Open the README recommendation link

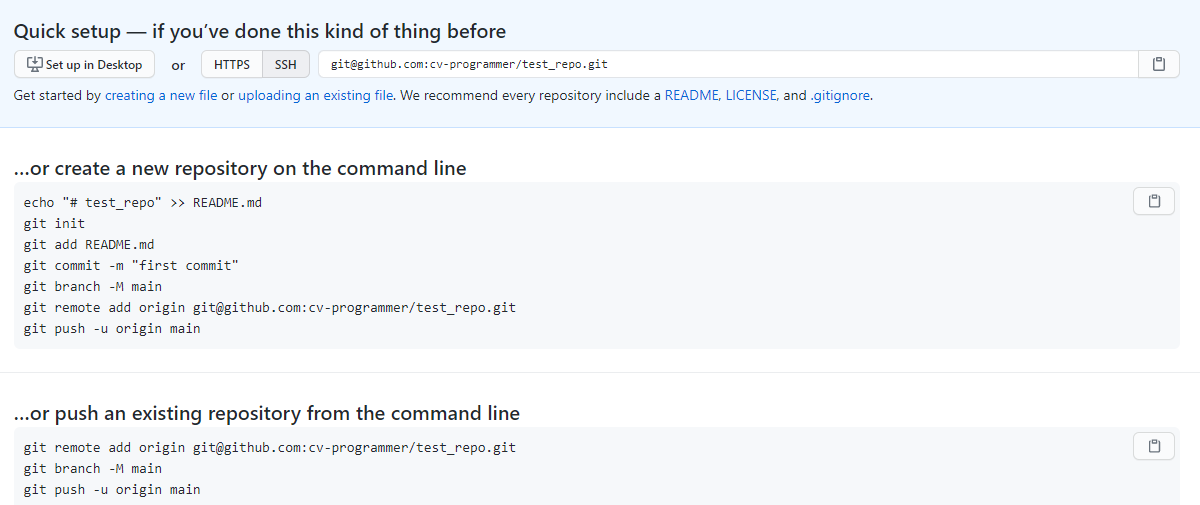[x=692, y=96]
